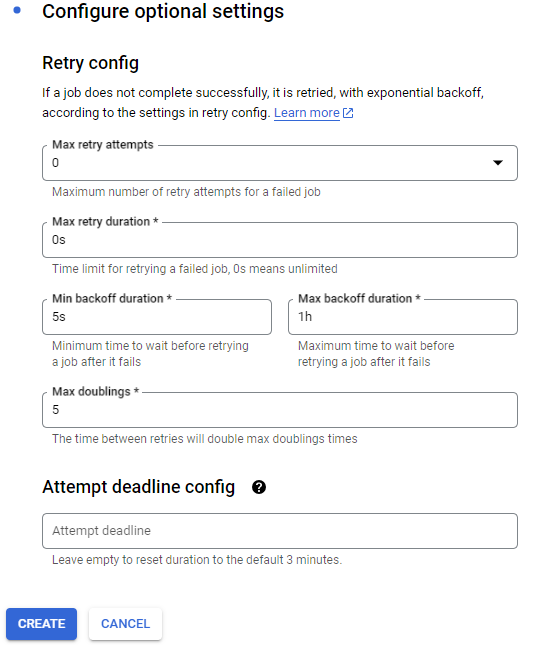
Task: Click the Attempt deadline config heading text
Action: 139,487
